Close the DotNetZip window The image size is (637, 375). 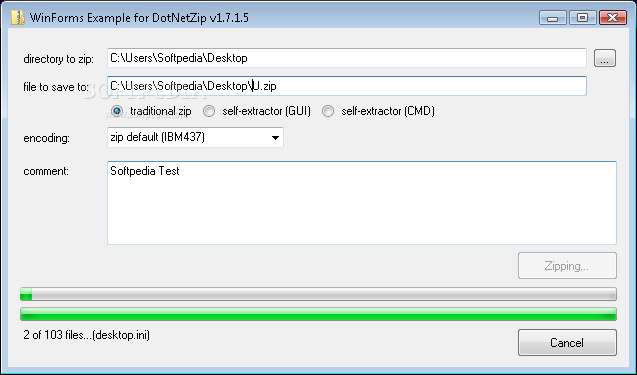click(613, 18)
